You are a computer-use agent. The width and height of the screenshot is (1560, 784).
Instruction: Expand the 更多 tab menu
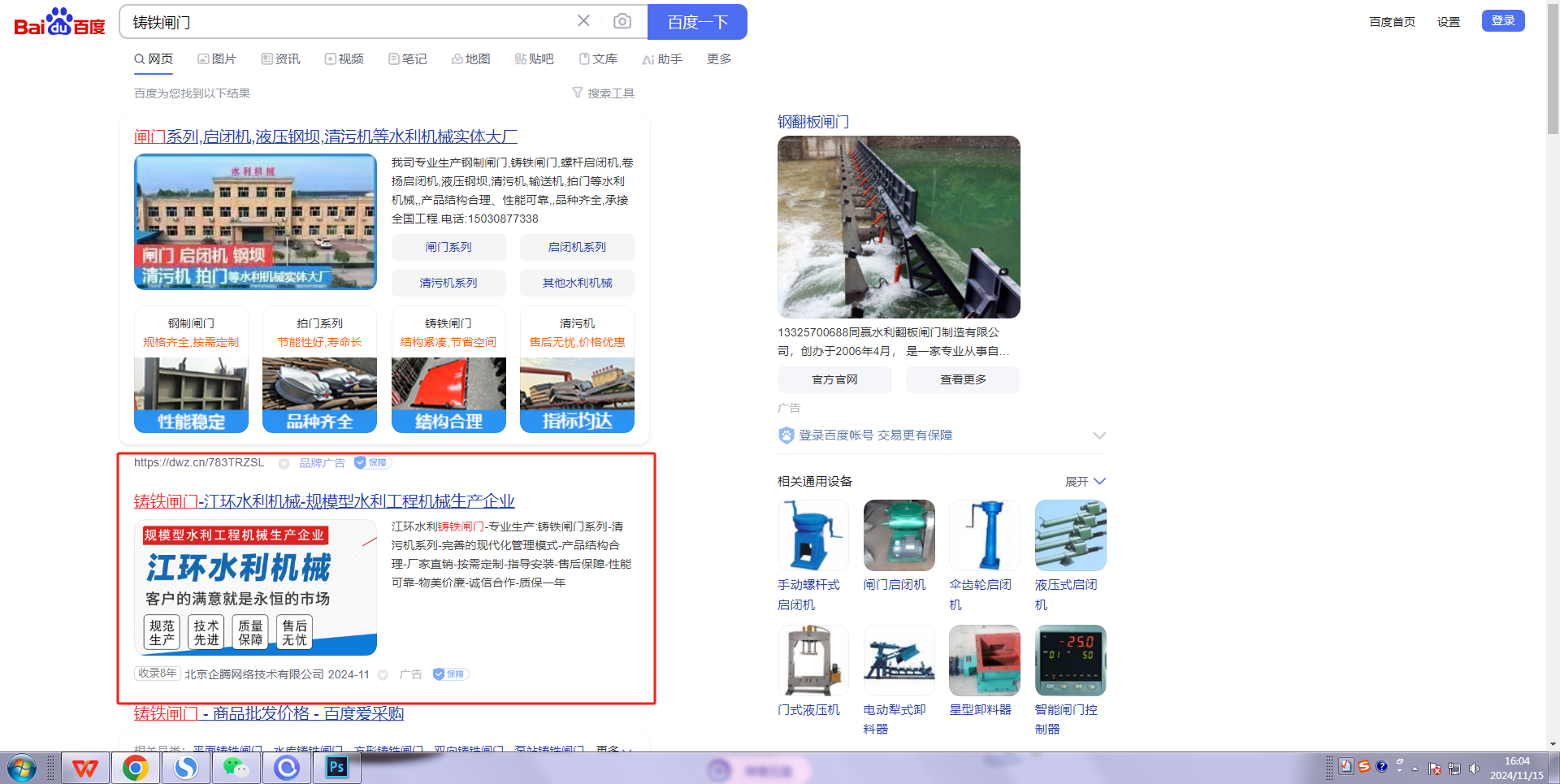tap(719, 59)
